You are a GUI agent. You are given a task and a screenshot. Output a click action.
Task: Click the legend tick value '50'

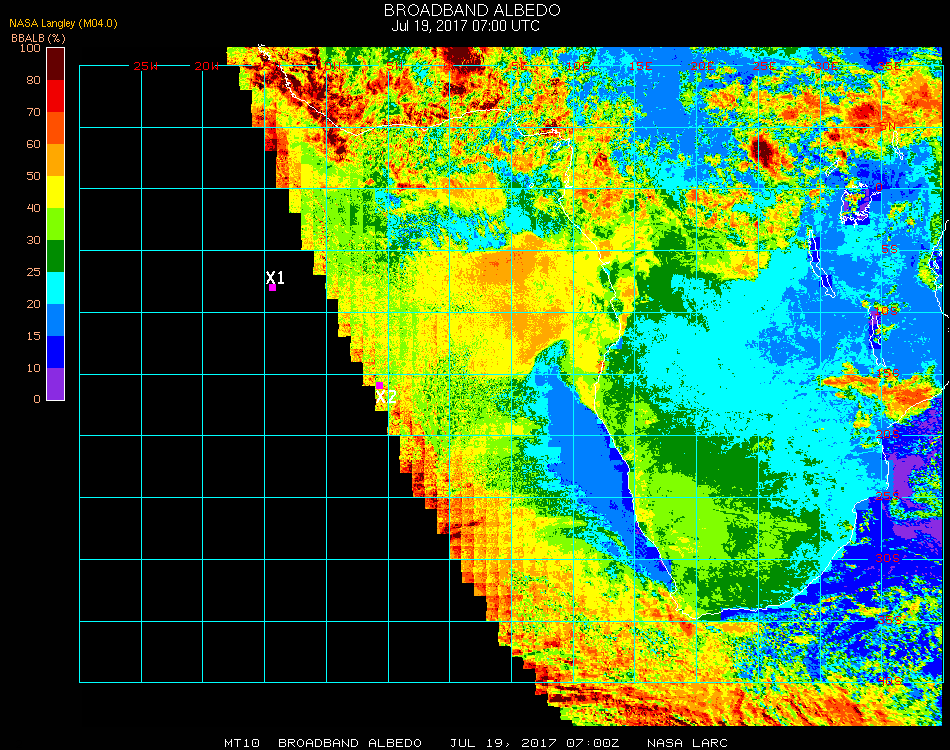click(x=33, y=176)
